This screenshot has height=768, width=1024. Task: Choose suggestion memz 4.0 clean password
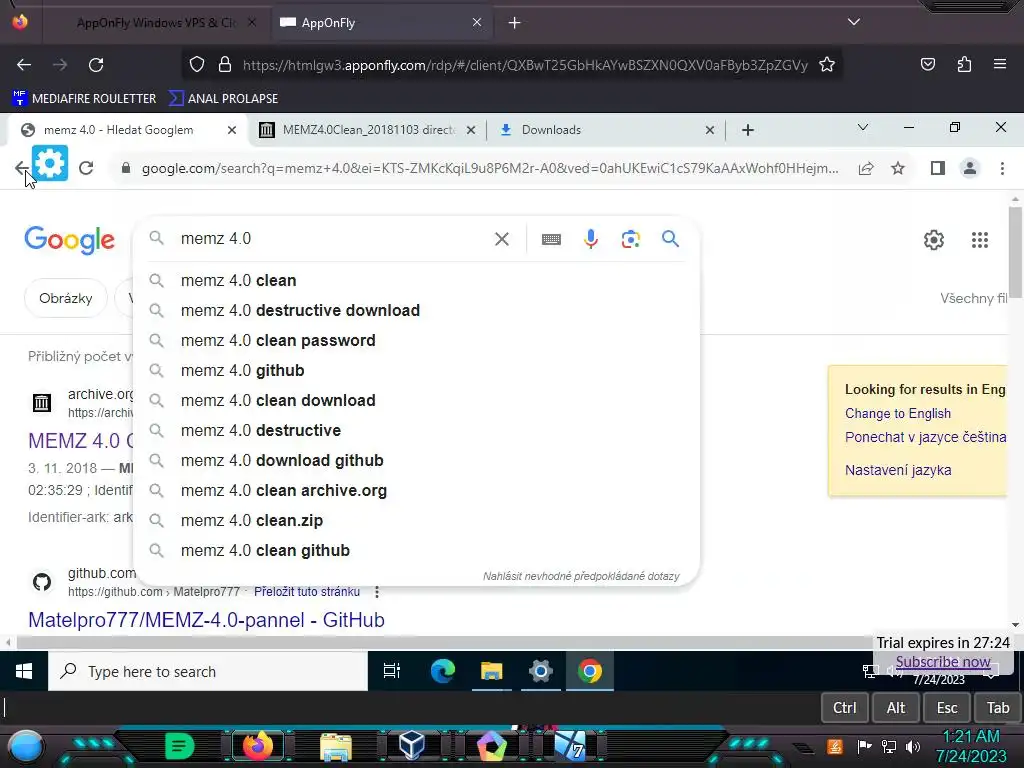pos(417,340)
